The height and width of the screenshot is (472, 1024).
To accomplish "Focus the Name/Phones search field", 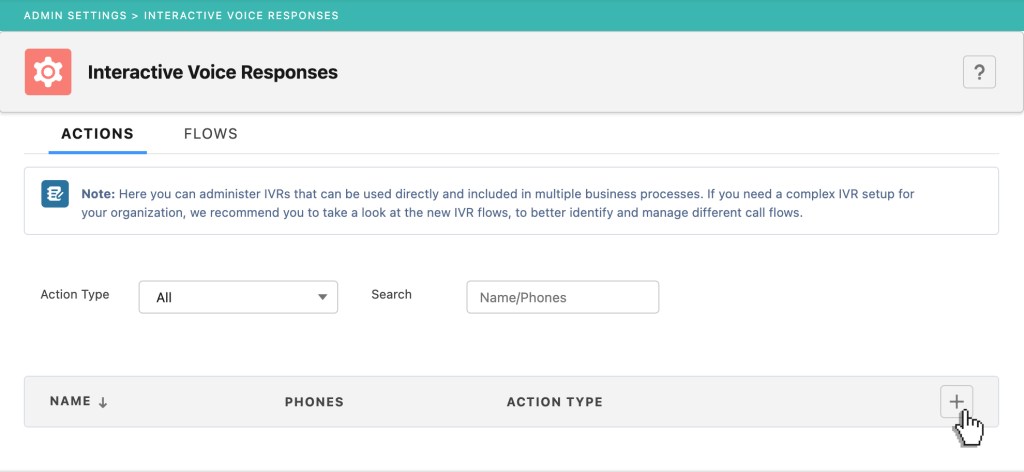I will (x=562, y=297).
